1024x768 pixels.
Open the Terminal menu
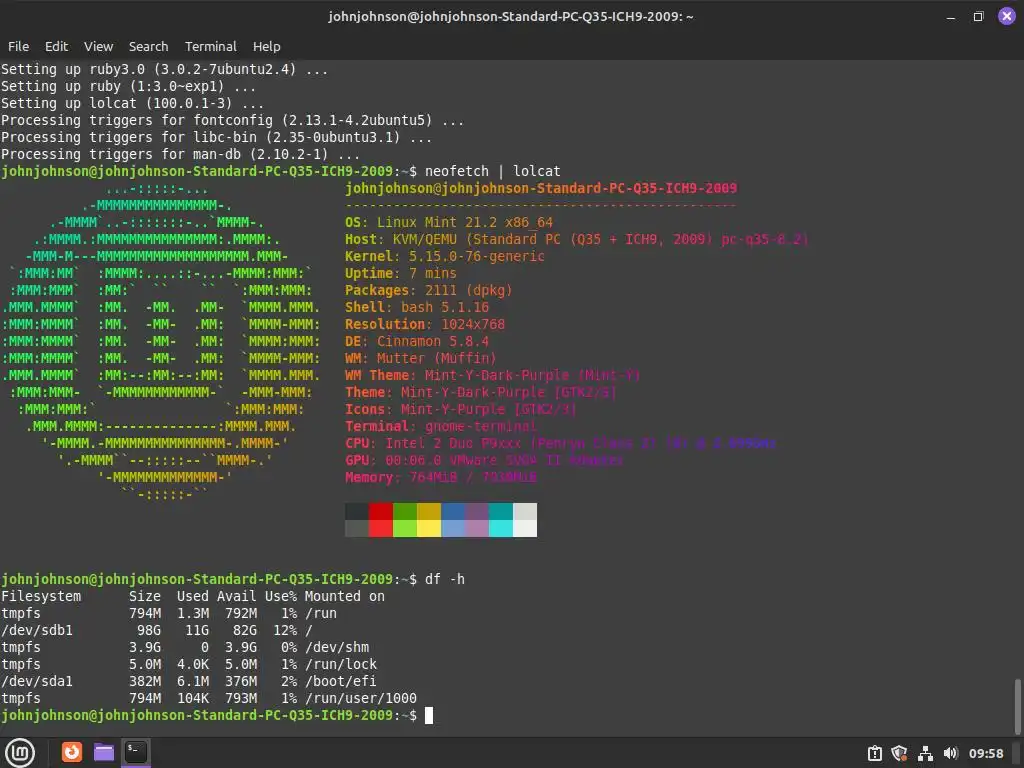[x=210, y=46]
